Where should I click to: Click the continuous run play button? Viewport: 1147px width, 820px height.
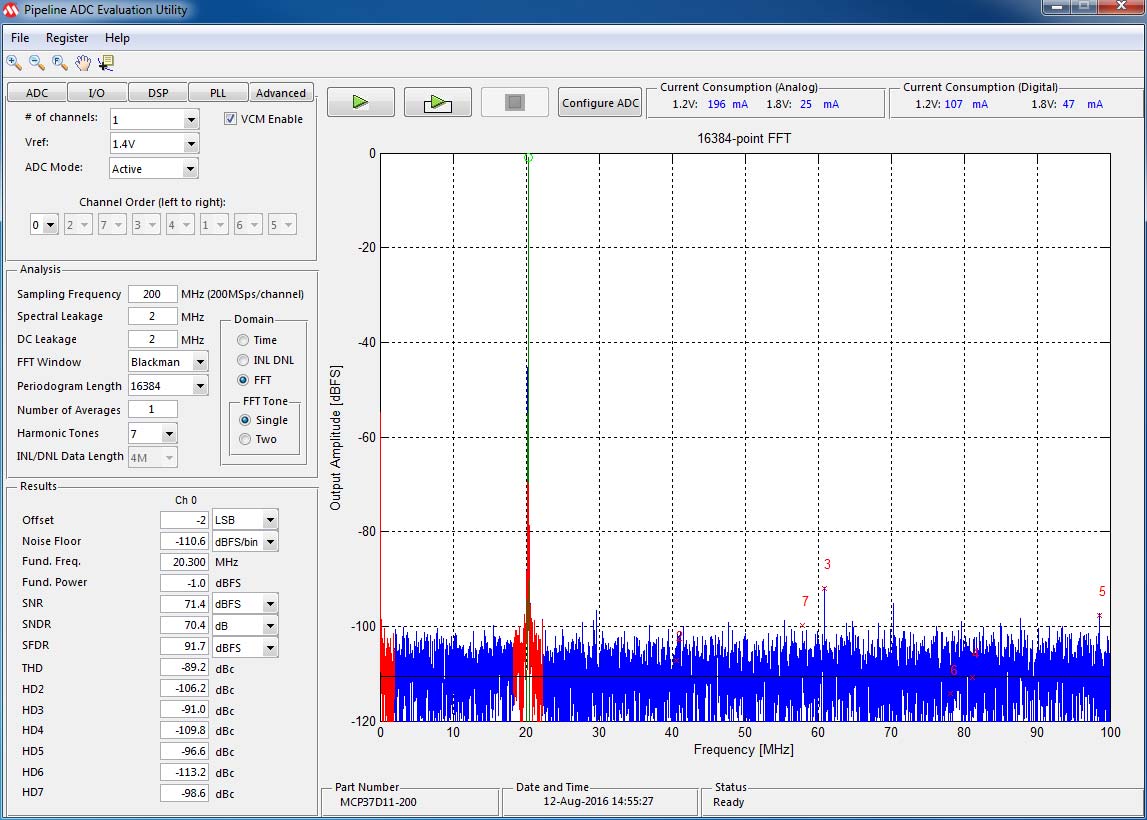[437, 103]
